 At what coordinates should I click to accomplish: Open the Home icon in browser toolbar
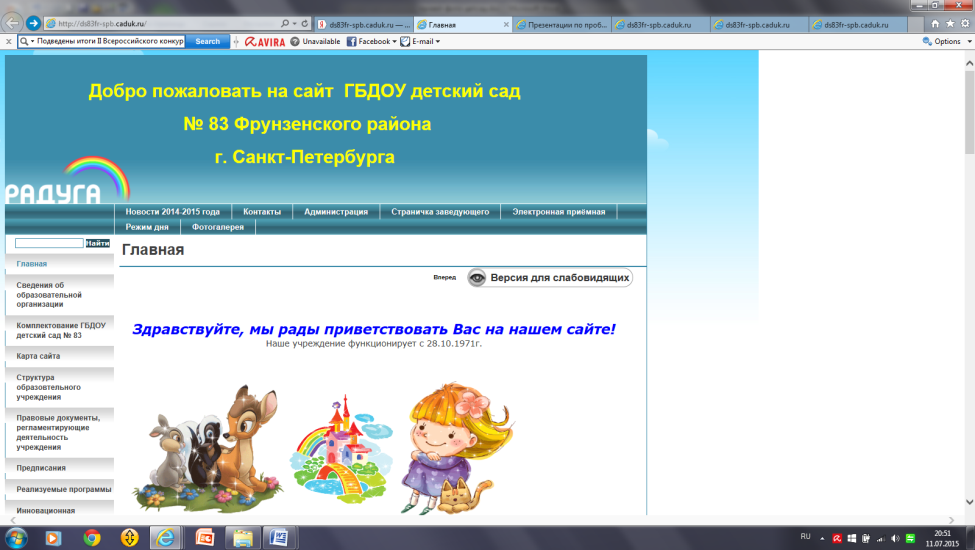tap(935, 24)
